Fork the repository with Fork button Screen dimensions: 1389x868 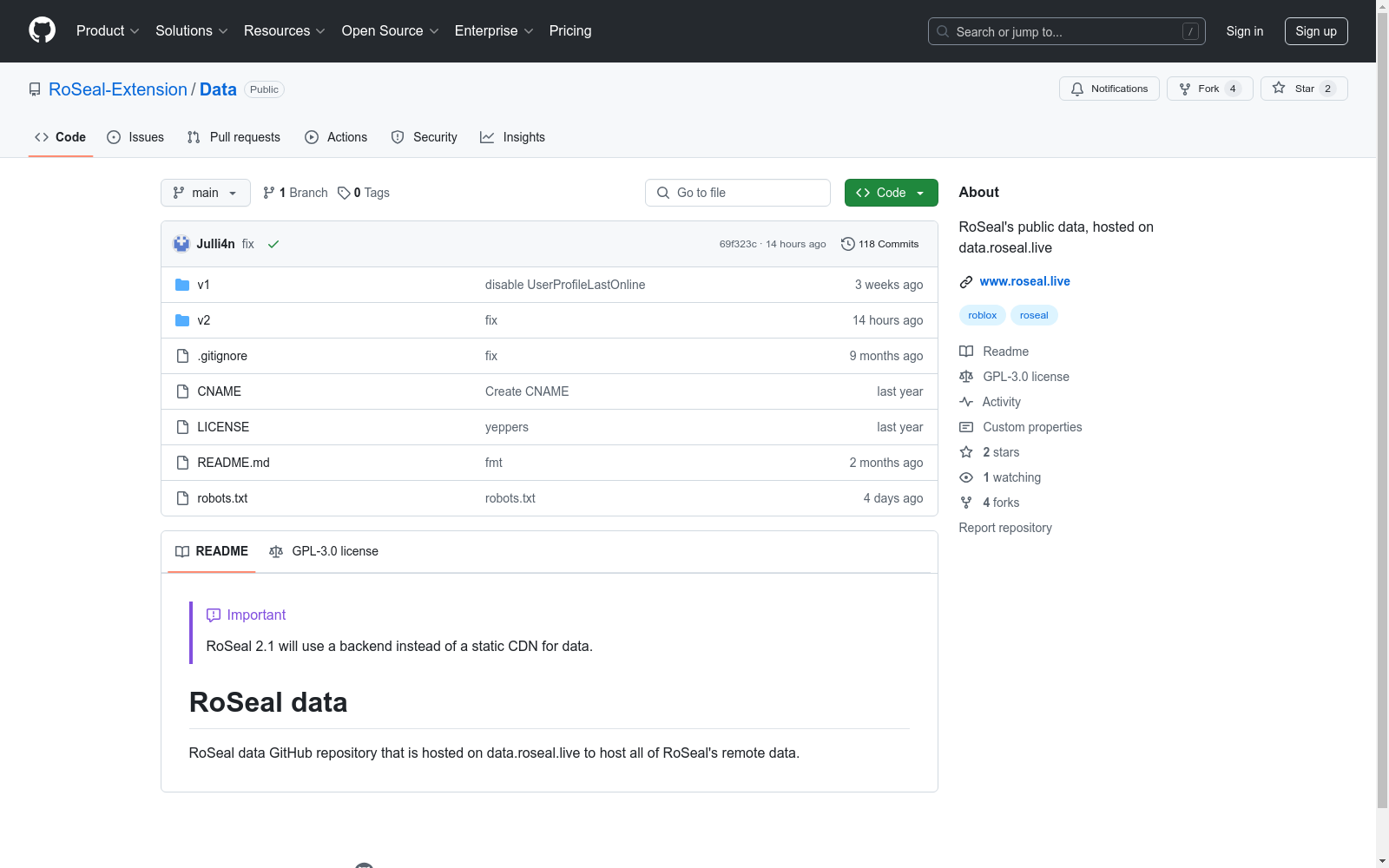coord(1210,89)
